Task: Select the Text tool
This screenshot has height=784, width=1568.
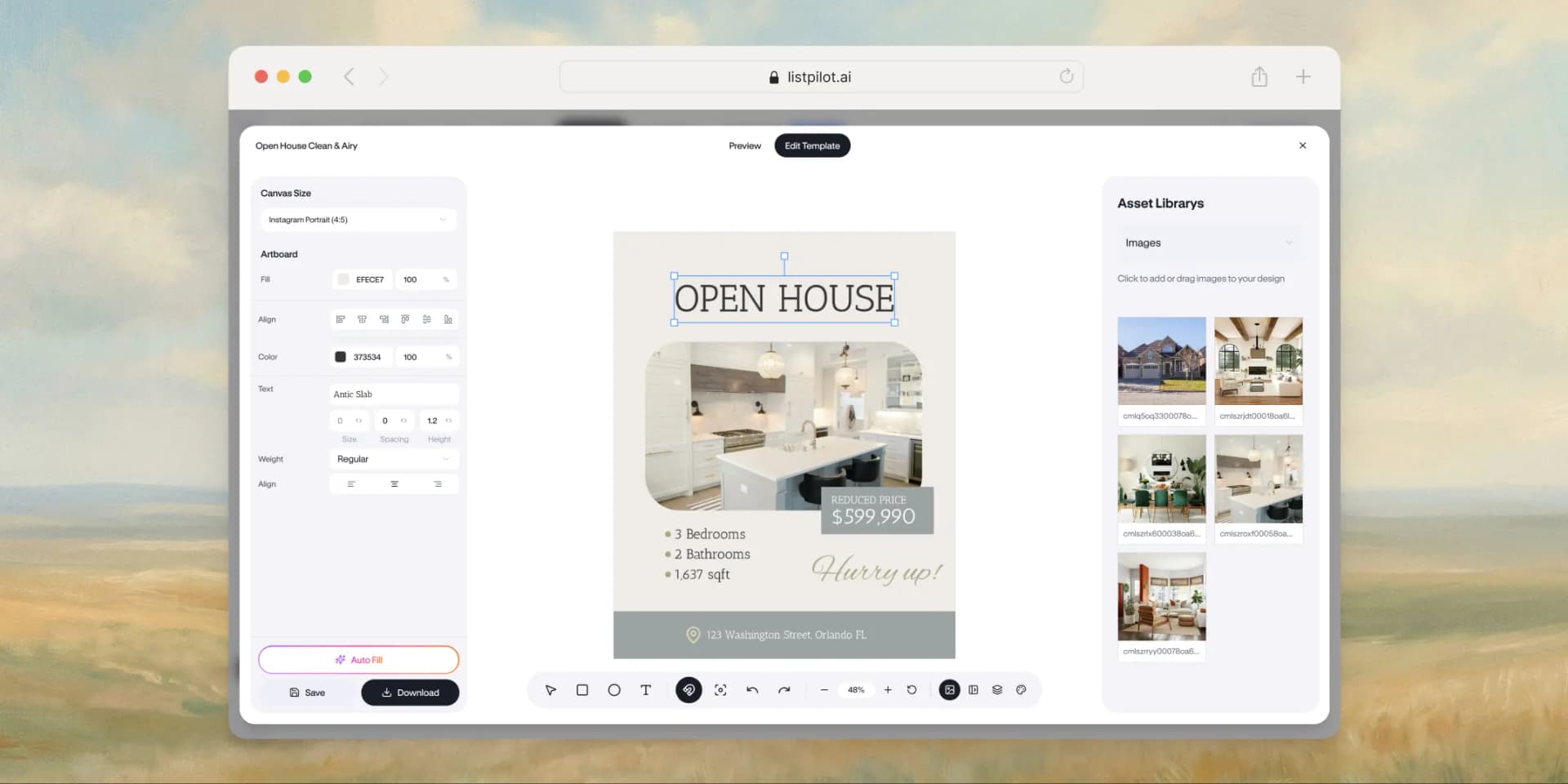Action: 645,690
